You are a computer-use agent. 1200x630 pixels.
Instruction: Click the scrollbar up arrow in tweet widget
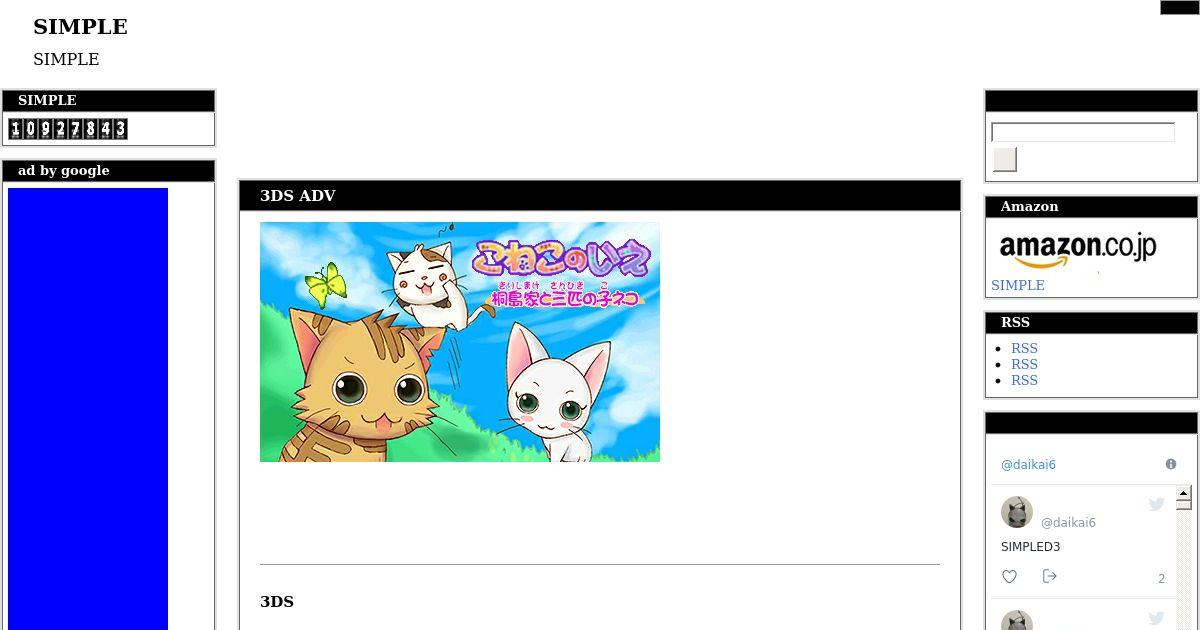pyautogui.click(x=1183, y=493)
